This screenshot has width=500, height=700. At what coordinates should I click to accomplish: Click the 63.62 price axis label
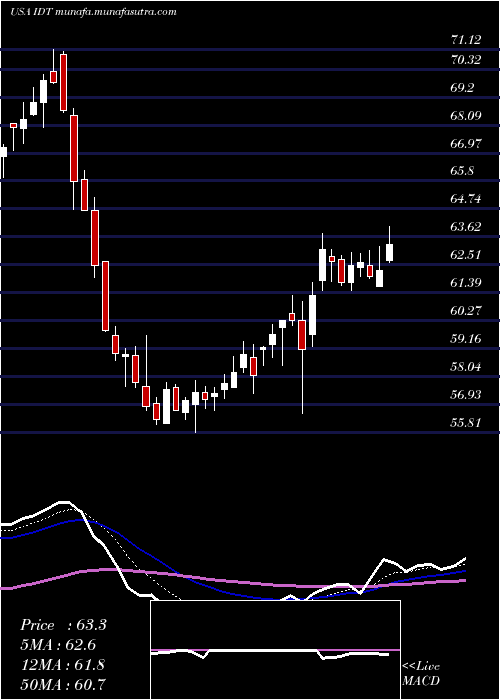466,227
